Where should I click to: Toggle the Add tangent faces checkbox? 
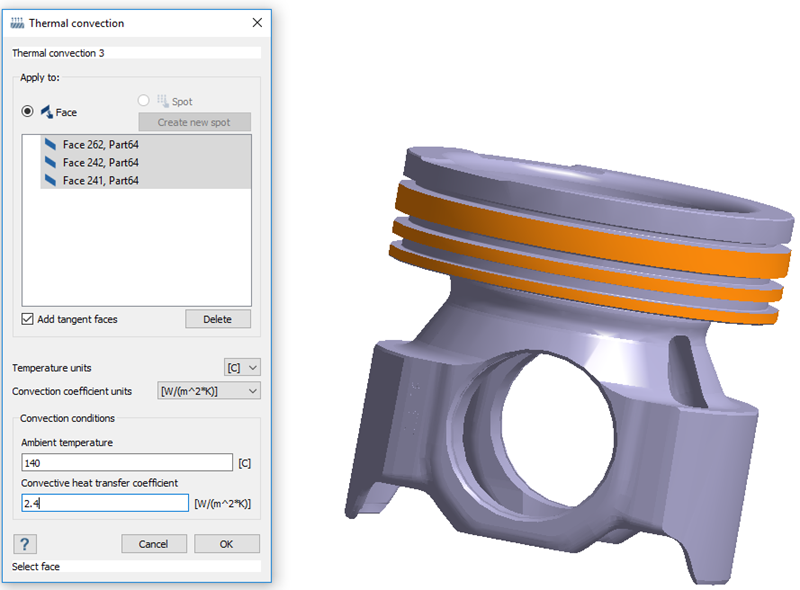[28, 319]
